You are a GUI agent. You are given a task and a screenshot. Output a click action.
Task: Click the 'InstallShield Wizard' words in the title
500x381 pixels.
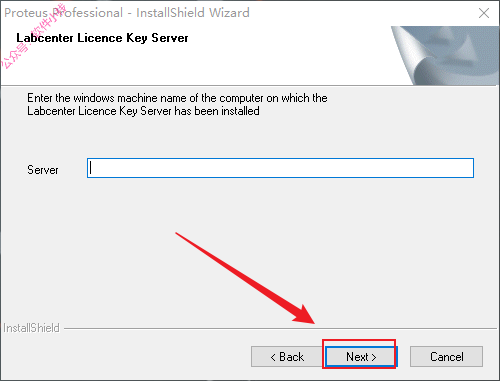193,13
